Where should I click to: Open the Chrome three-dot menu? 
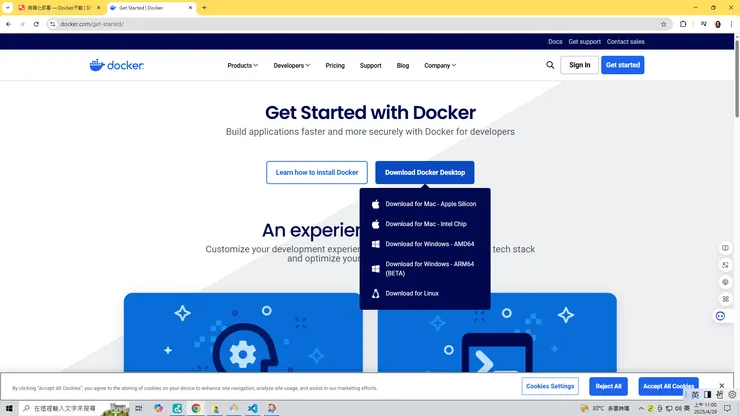pyautogui.click(x=732, y=24)
